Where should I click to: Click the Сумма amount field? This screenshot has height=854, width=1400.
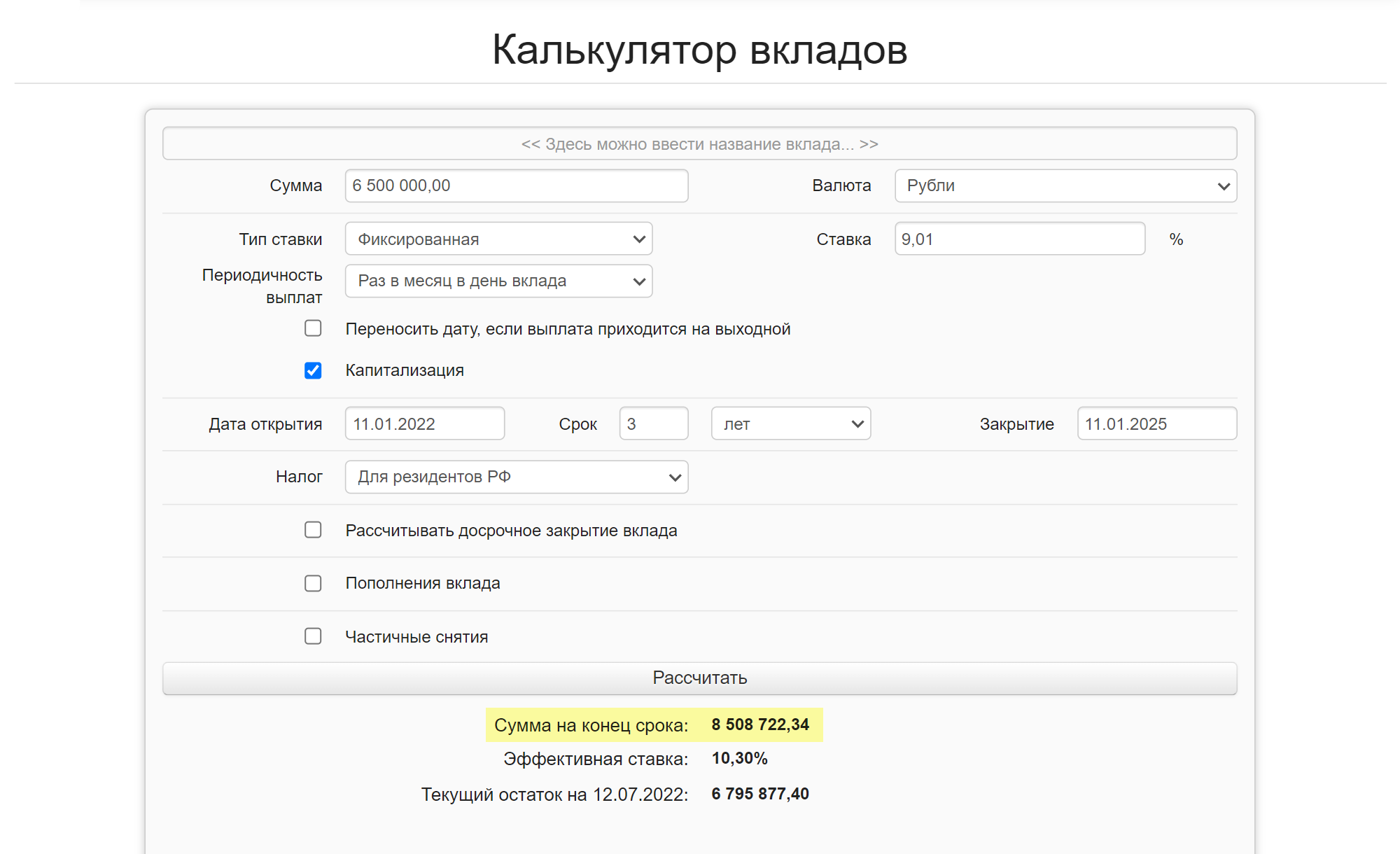coord(517,185)
